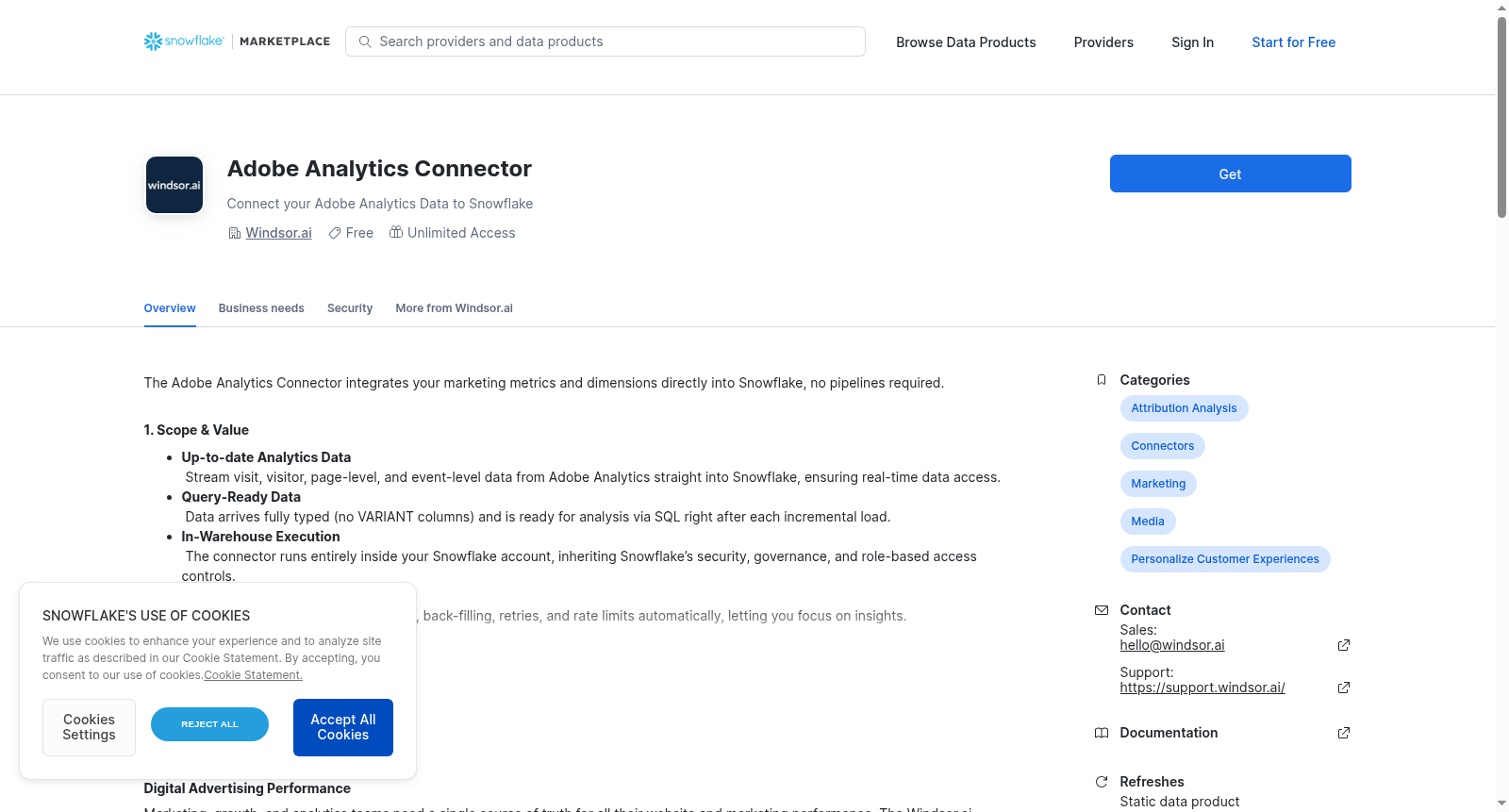Click Sign In
Screen dimensions: 1509x812
point(1192,42)
